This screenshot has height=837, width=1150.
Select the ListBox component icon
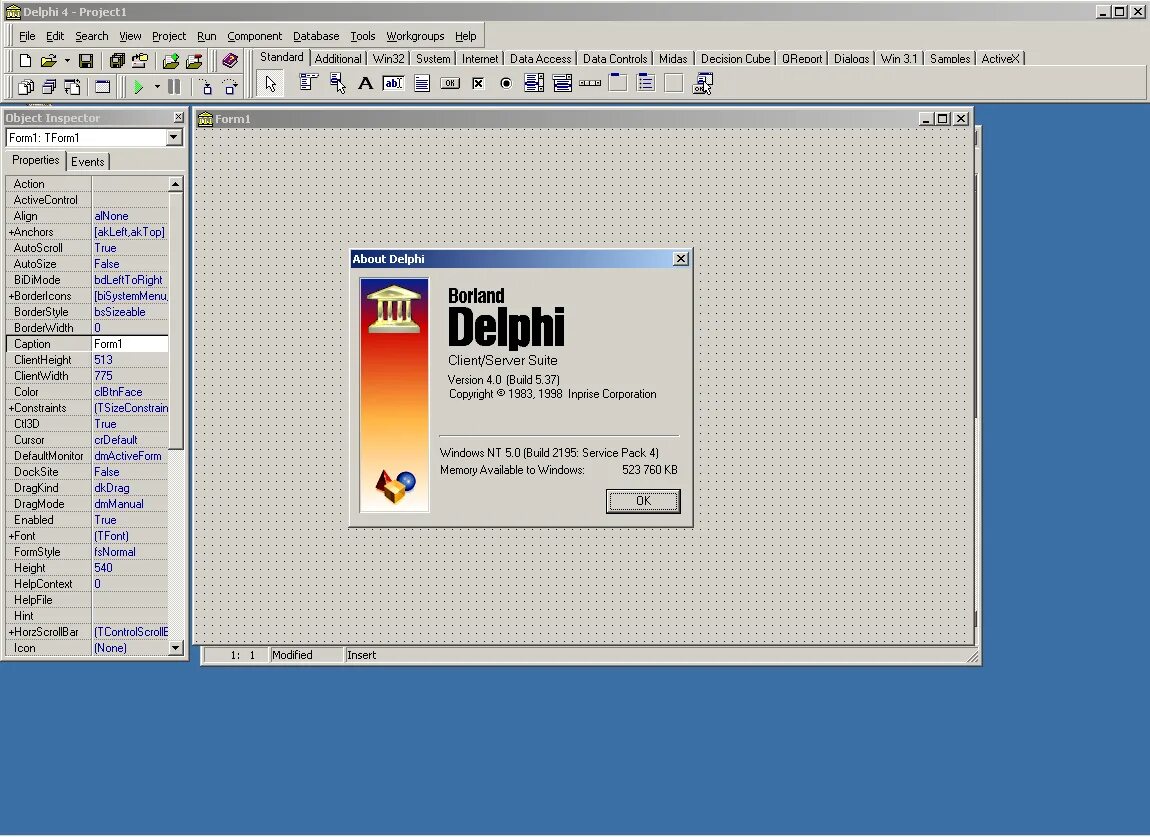tap(534, 83)
